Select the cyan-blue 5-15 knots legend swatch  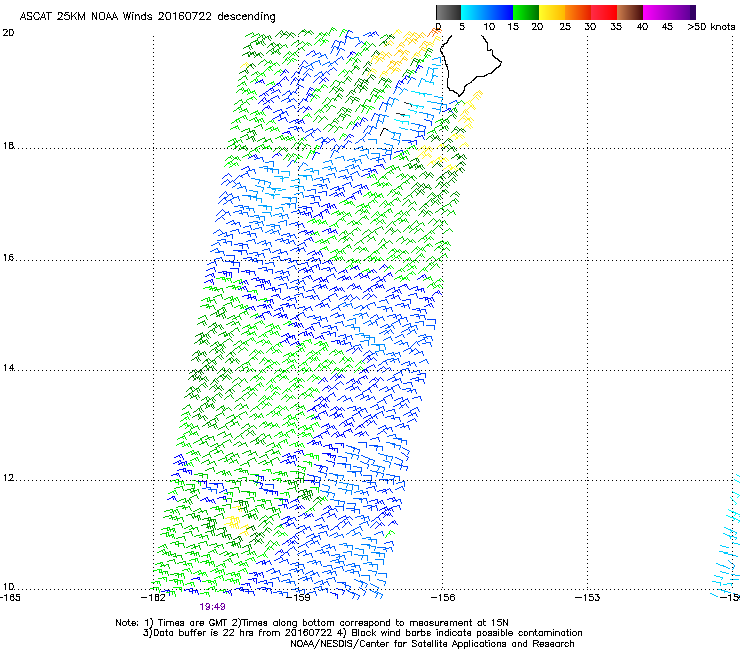[487, 12]
